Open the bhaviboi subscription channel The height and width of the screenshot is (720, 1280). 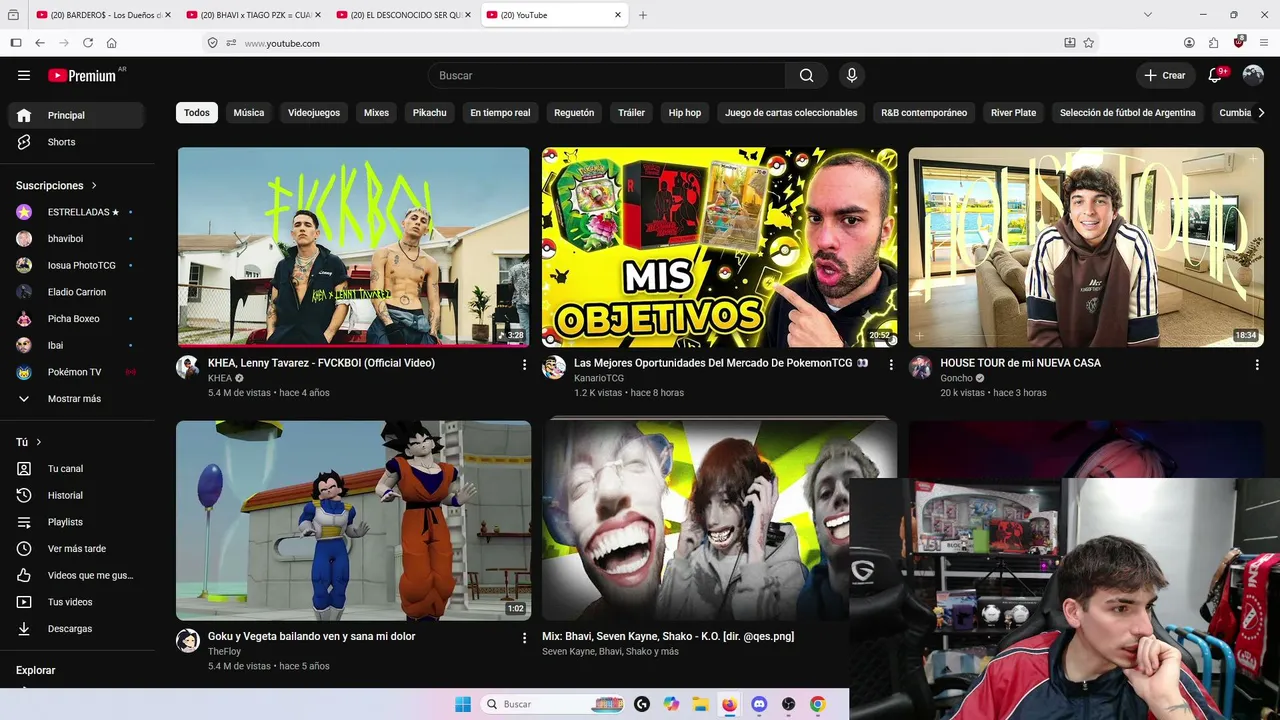tap(76, 239)
